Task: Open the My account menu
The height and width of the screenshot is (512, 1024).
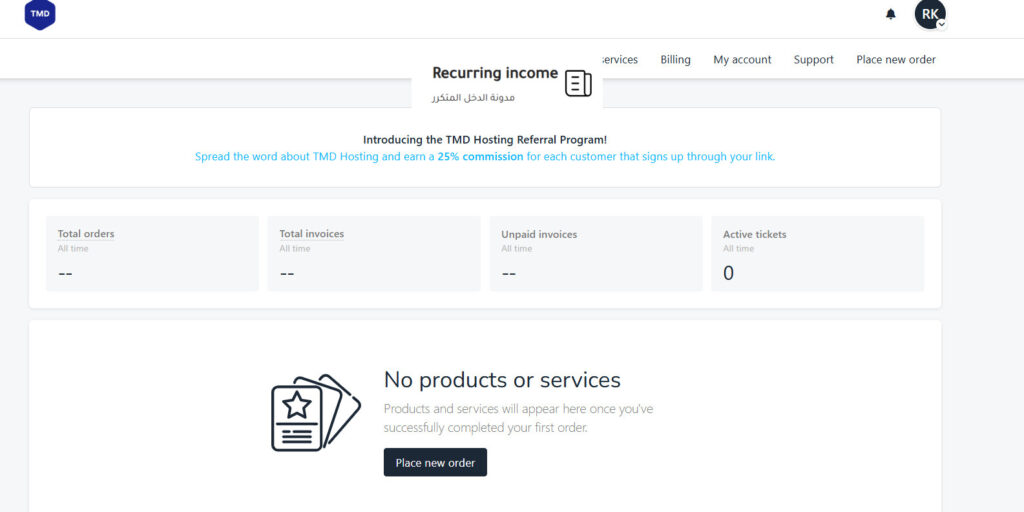Action: click(742, 59)
